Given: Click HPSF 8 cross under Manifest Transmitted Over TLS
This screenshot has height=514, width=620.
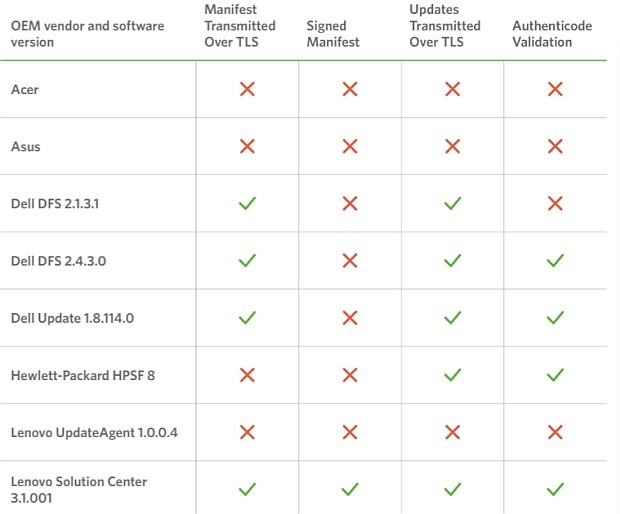Looking at the screenshot, I should [x=247, y=375].
